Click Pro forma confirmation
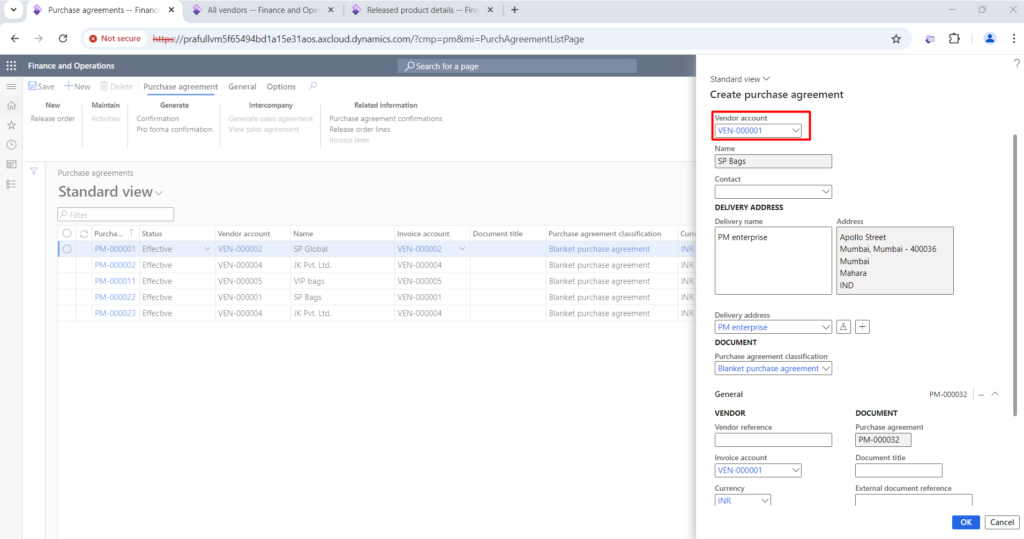Screen dimensions: 1024x539 click(174, 129)
